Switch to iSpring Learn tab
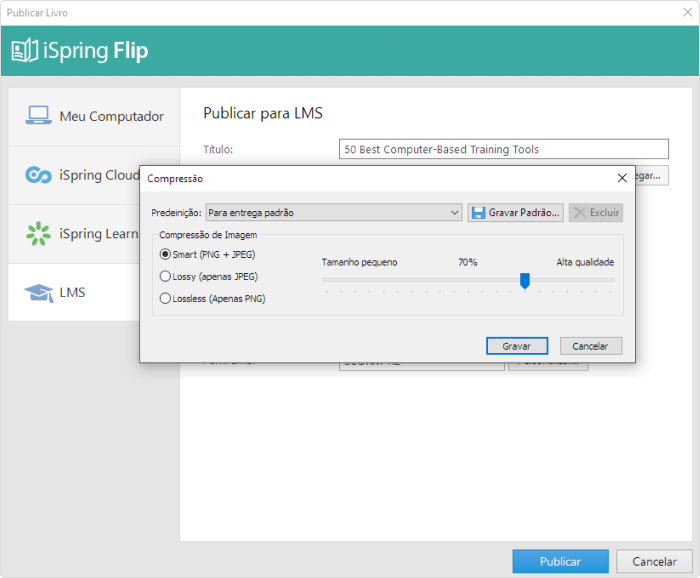This screenshot has height=578, width=700. click(x=74, y=234)
